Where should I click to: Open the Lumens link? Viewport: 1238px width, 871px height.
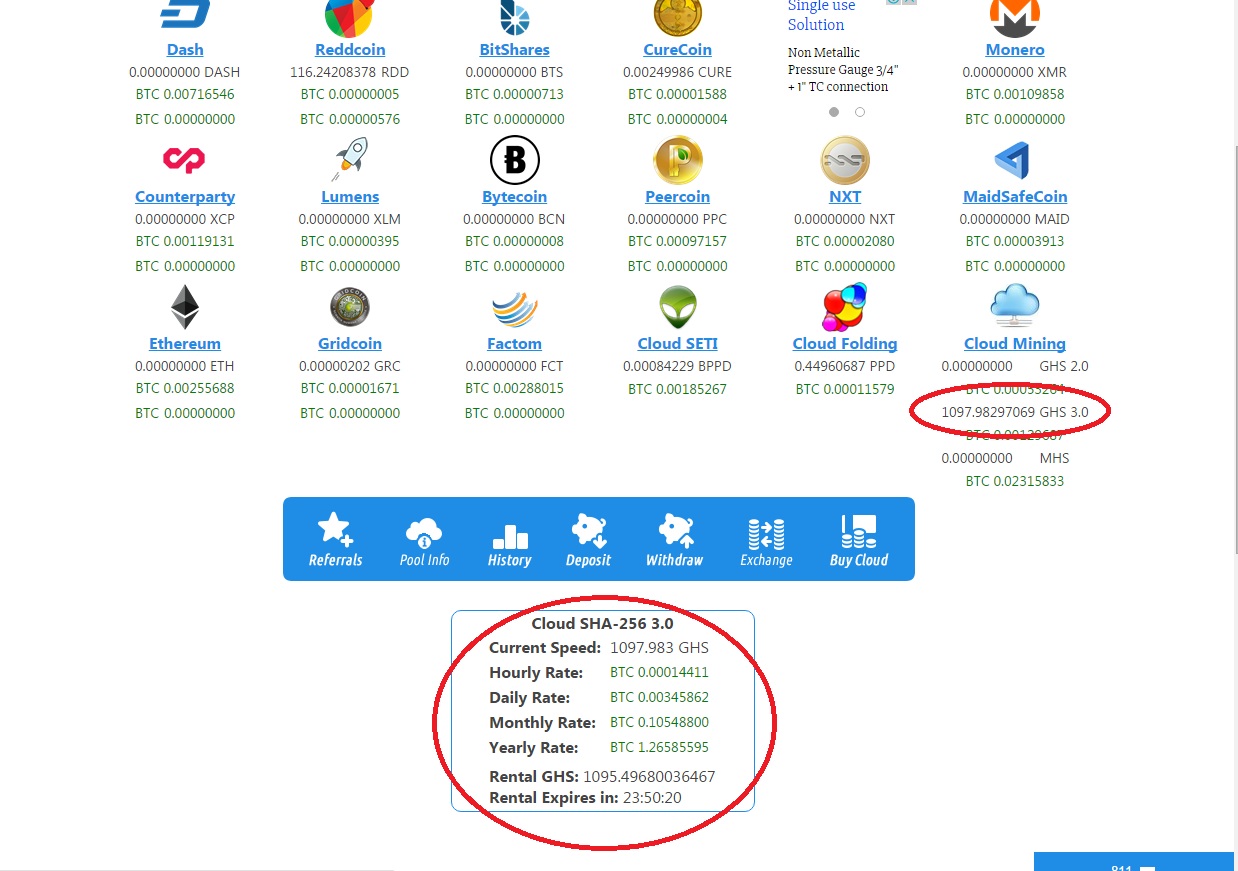[x=350, y=197]
